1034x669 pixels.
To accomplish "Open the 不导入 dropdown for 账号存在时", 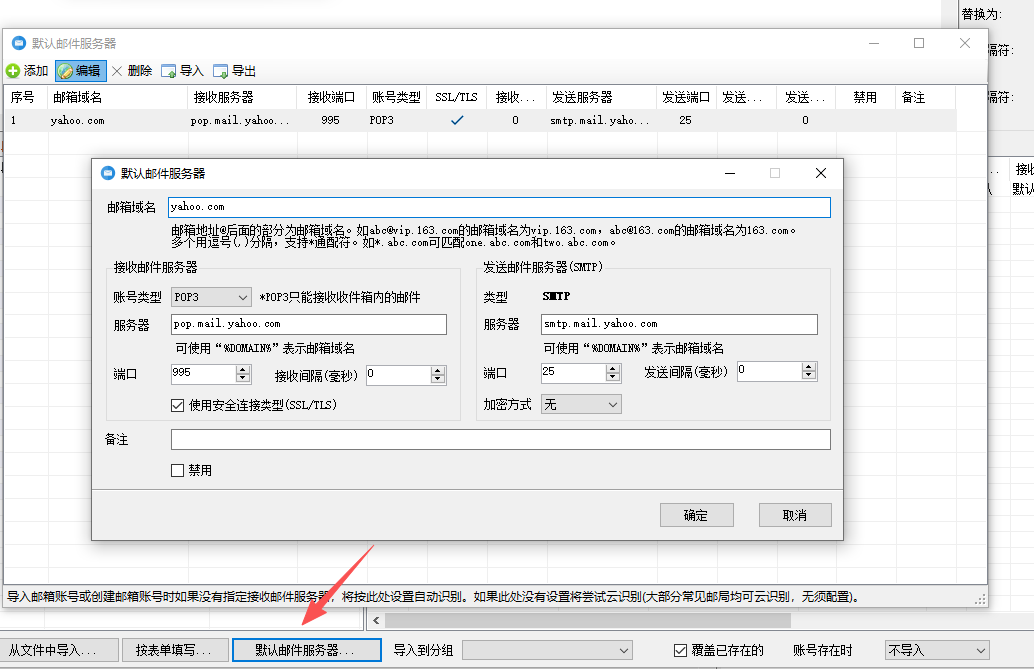I will pyautogui.click(x=937, y=651).
